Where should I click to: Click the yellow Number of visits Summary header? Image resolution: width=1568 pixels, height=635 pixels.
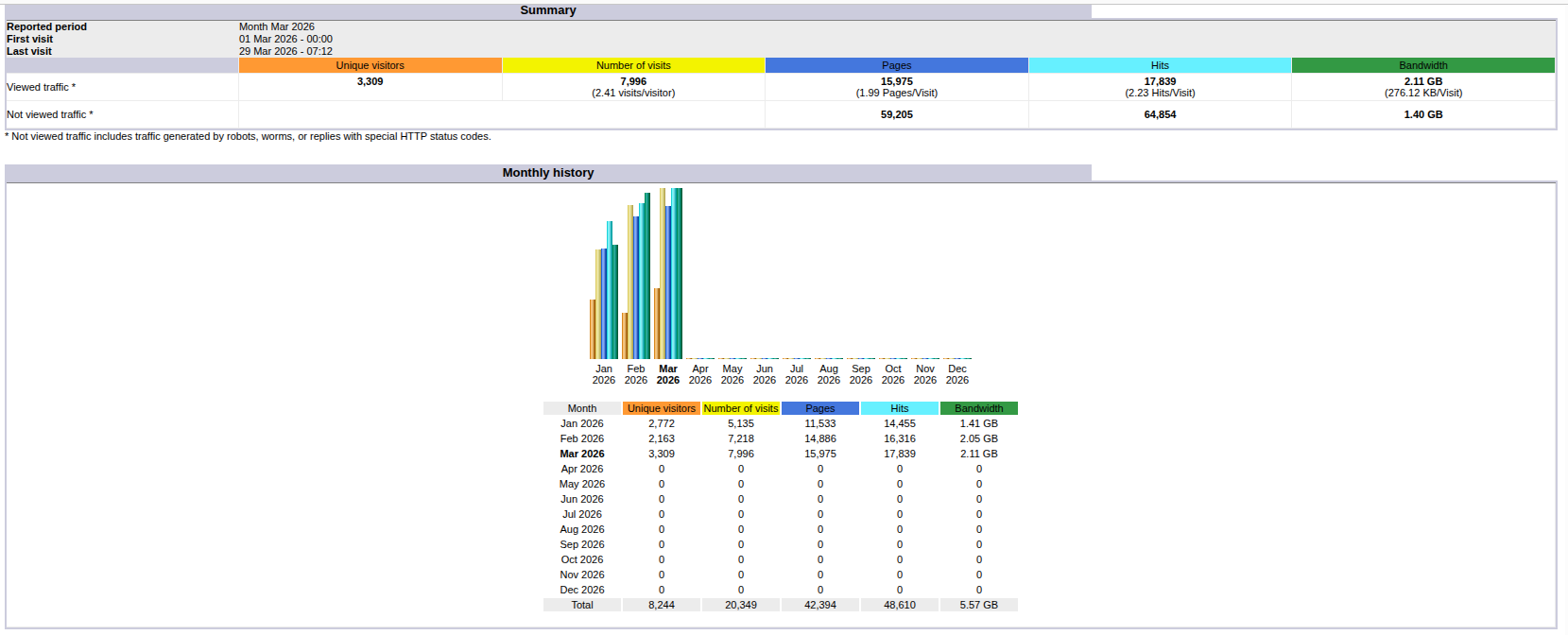[x=632, y=65]
